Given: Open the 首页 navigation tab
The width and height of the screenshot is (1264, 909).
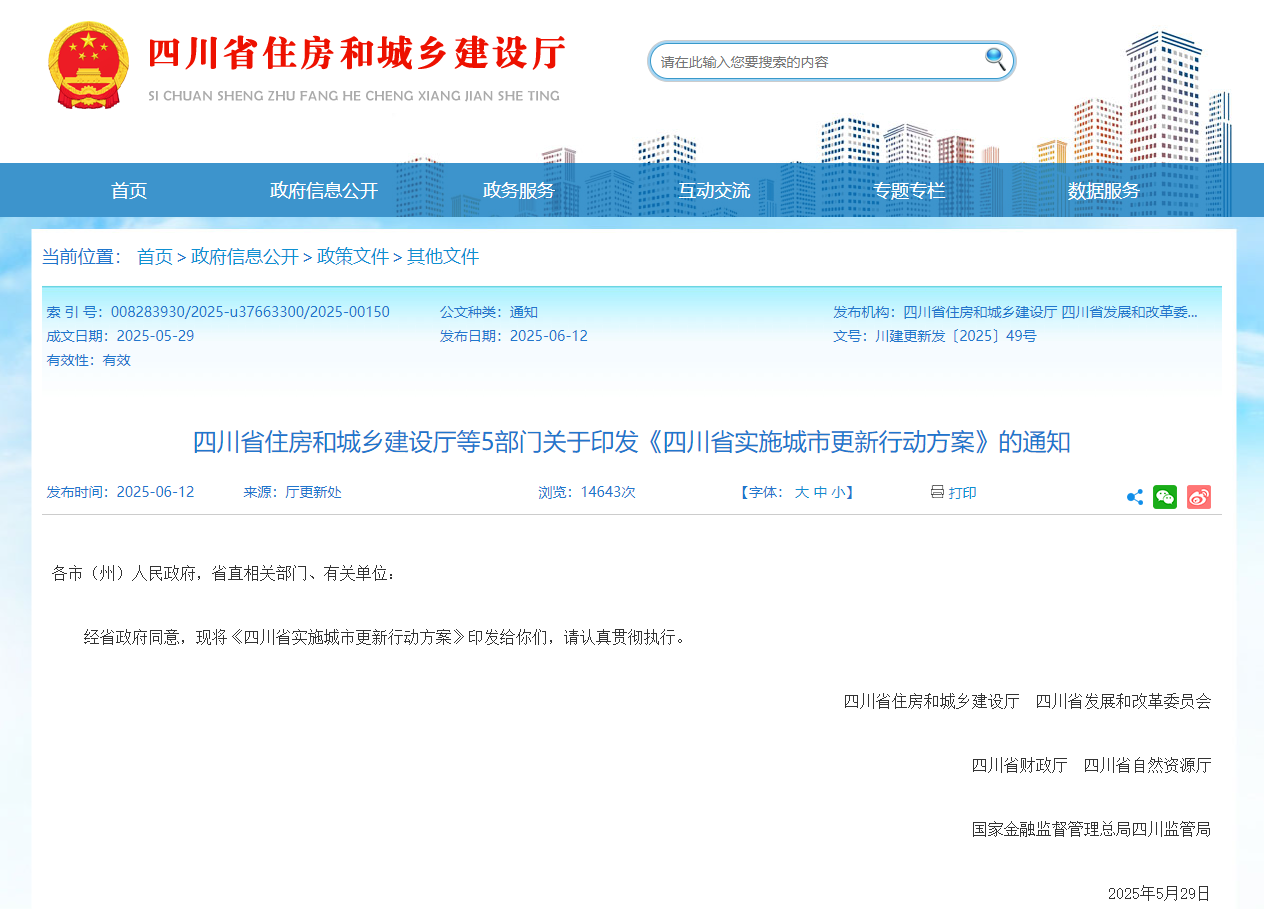Looking at the screenshot, I should [129, 191].
